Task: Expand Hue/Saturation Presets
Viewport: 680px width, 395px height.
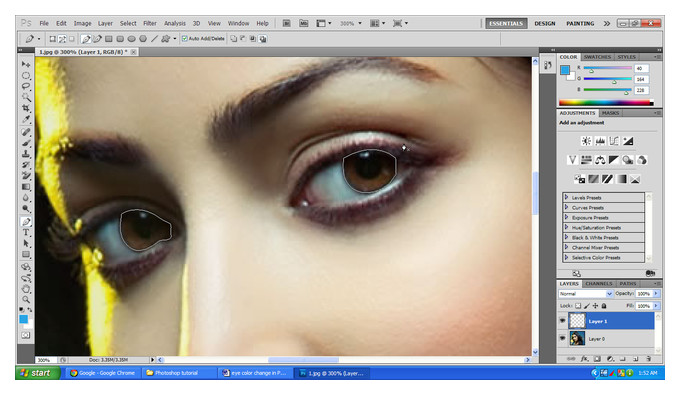Action: coord(566,227)
